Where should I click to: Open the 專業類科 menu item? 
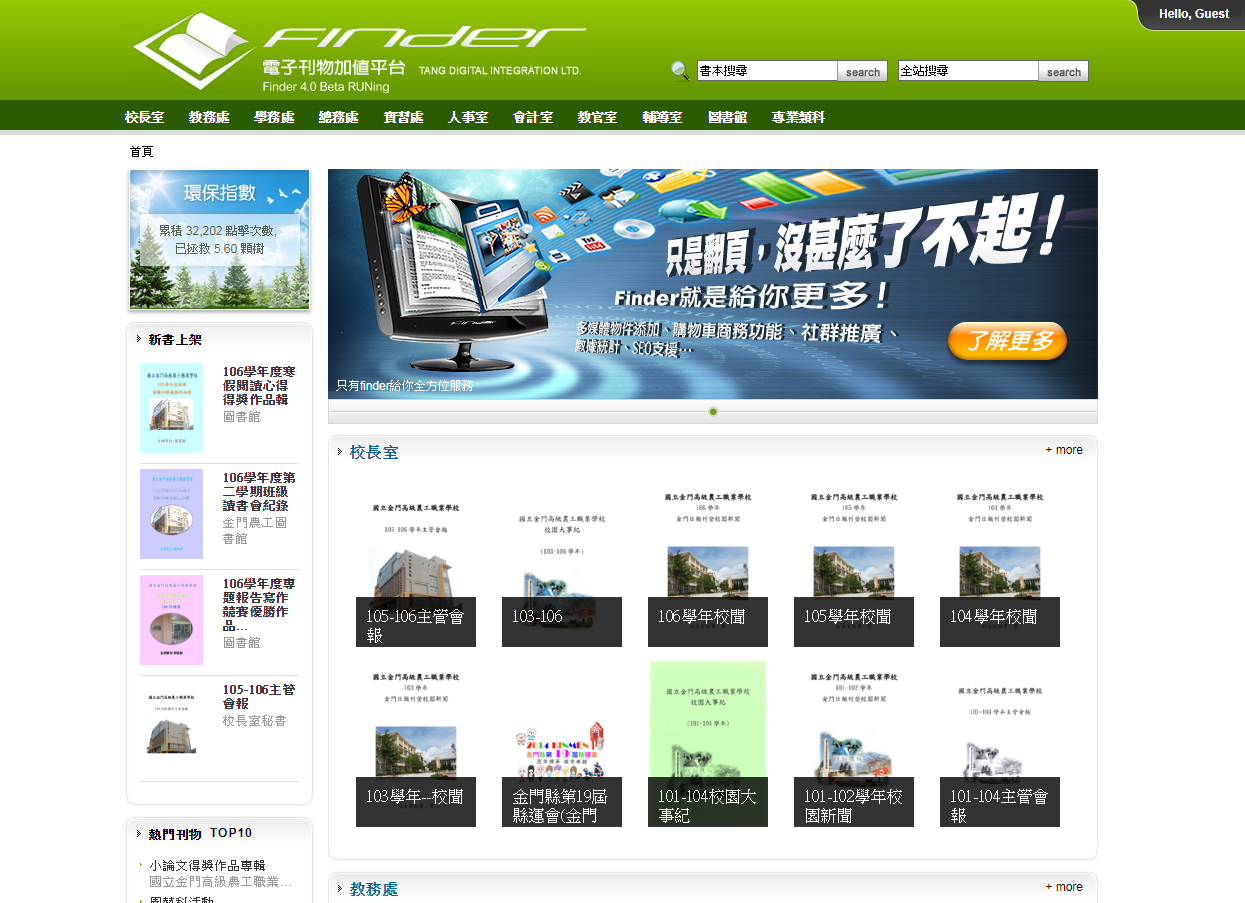click(798, 117)
